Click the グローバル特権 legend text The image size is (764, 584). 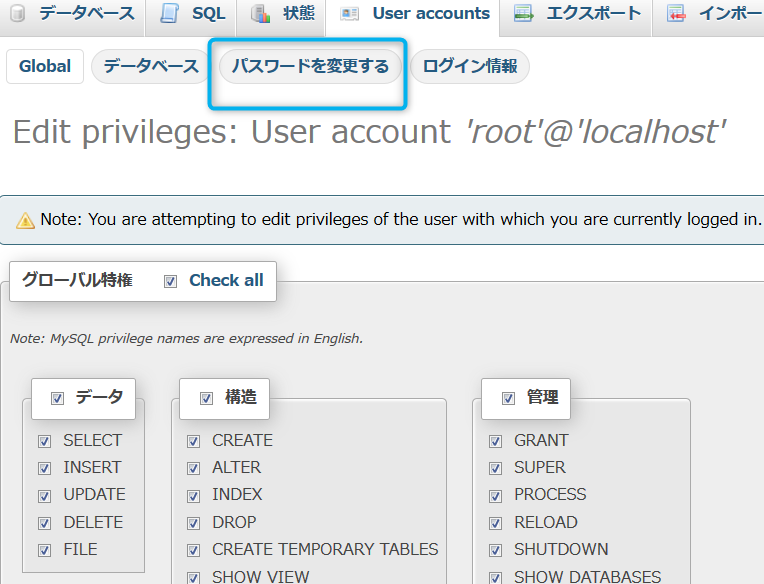[x=77, y=280]
